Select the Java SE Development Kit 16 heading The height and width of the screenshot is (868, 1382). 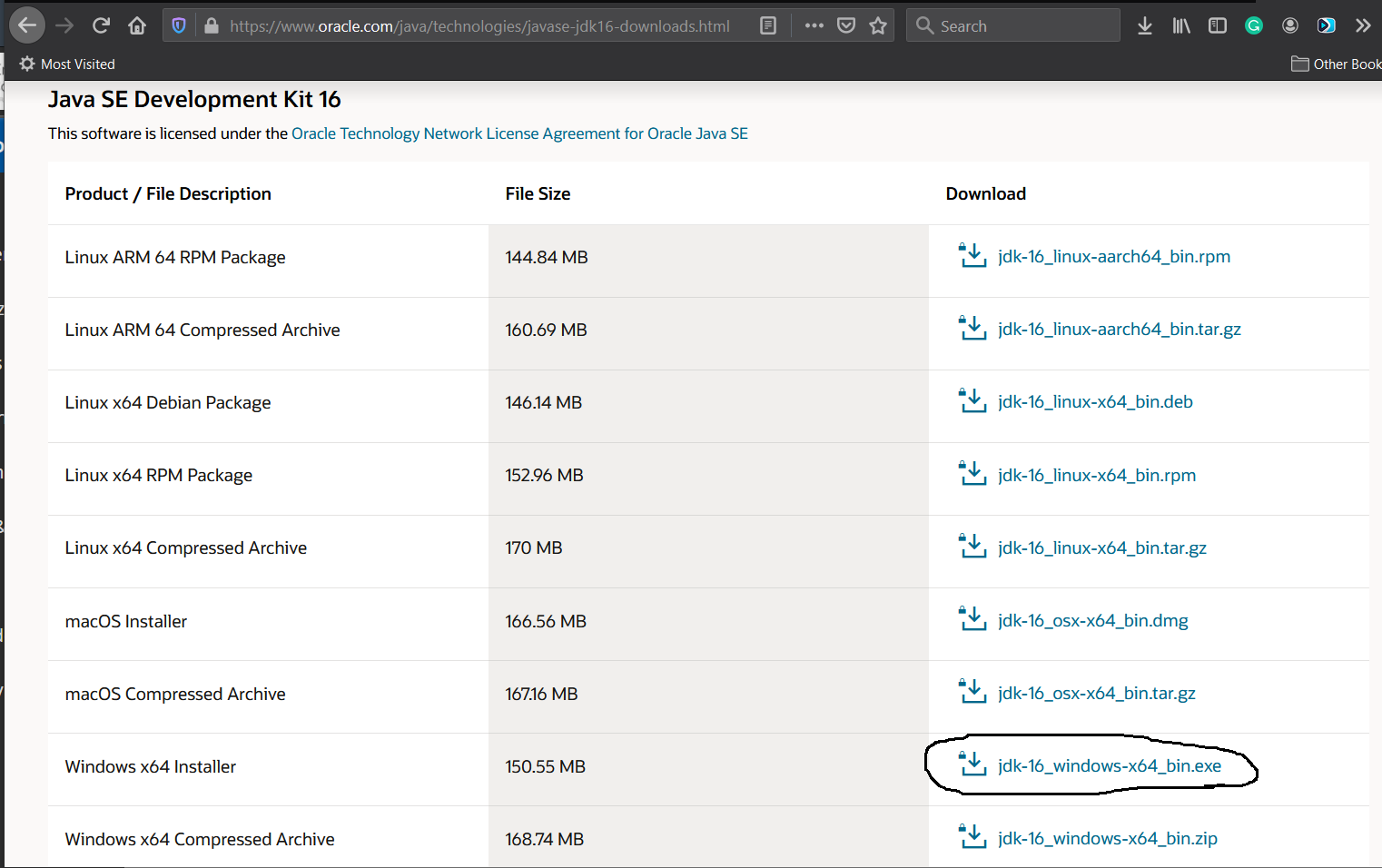(194, 99)
